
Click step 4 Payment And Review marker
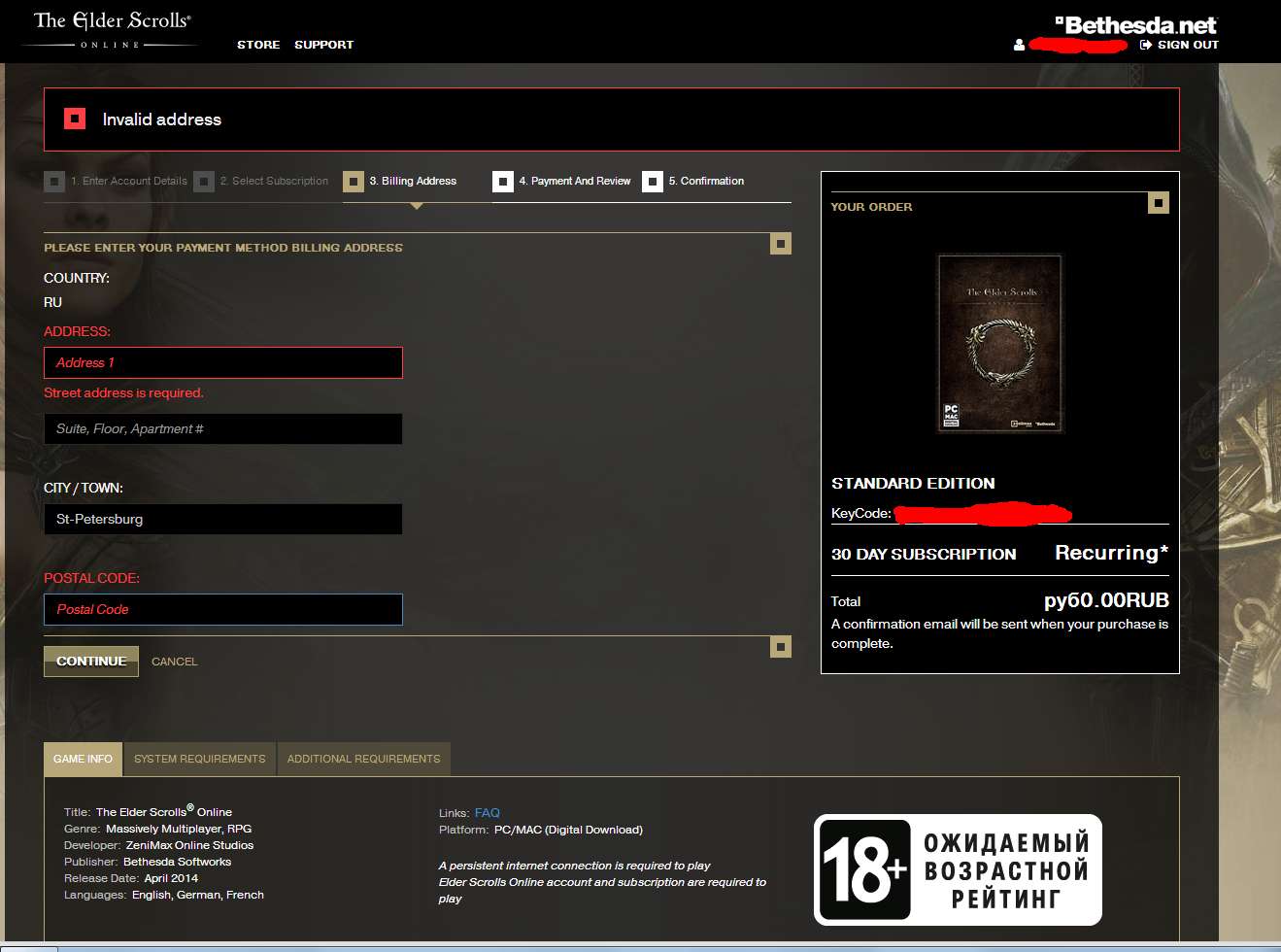503,182
